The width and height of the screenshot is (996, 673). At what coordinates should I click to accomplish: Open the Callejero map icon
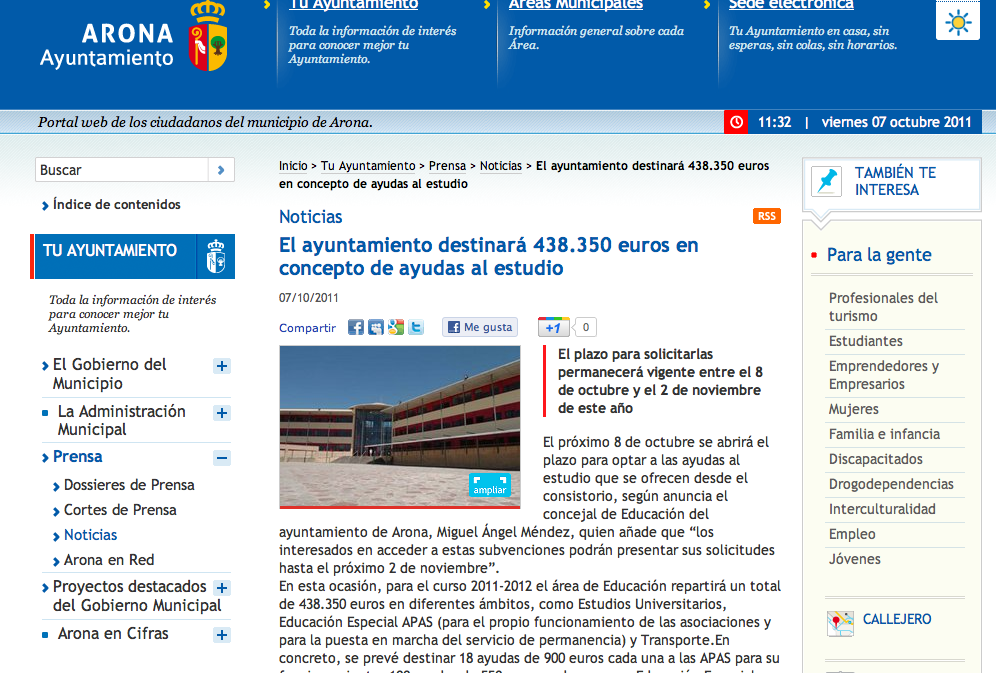click(x=841, y=622)
